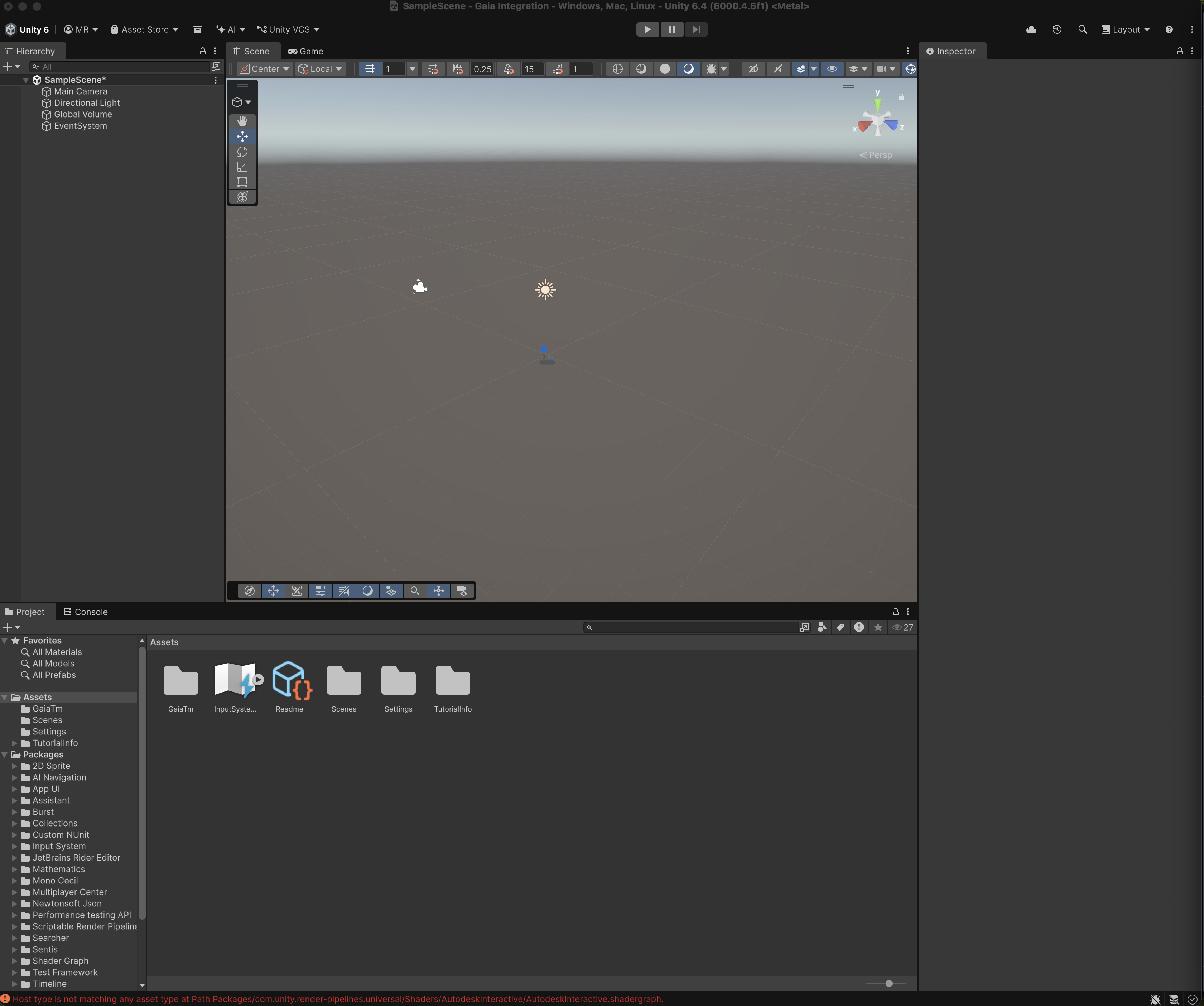1204x1006 pixels.
Task: Open the Undo History icon
Action: pyautogui.click(x=1057, y=29)
